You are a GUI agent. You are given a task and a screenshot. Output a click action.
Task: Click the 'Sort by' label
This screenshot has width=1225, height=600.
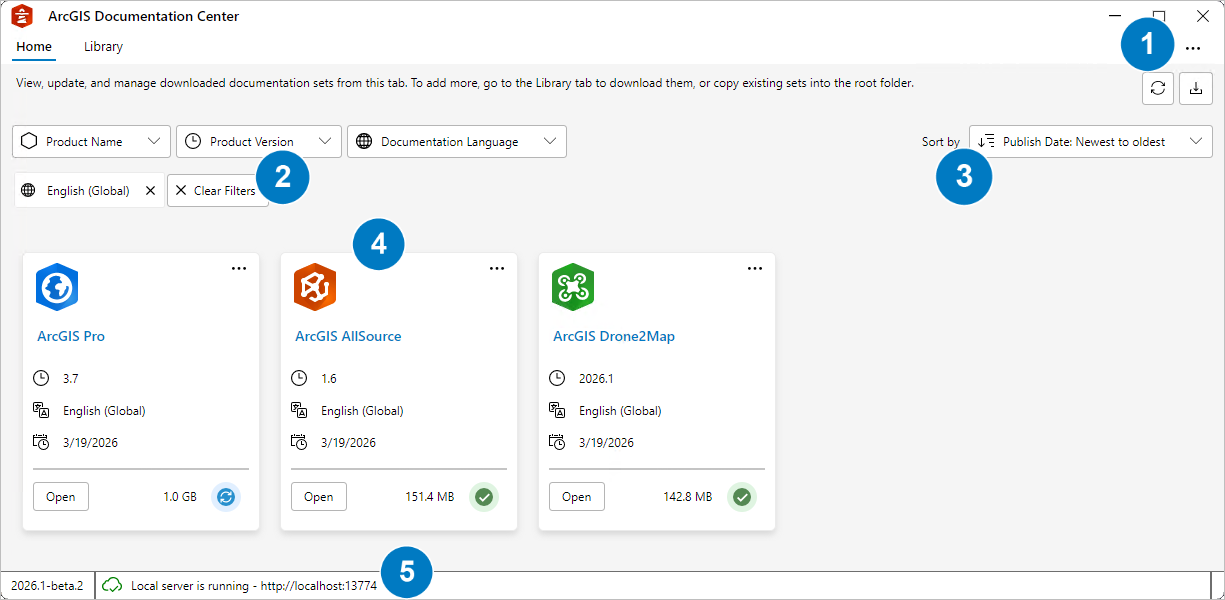941,142
